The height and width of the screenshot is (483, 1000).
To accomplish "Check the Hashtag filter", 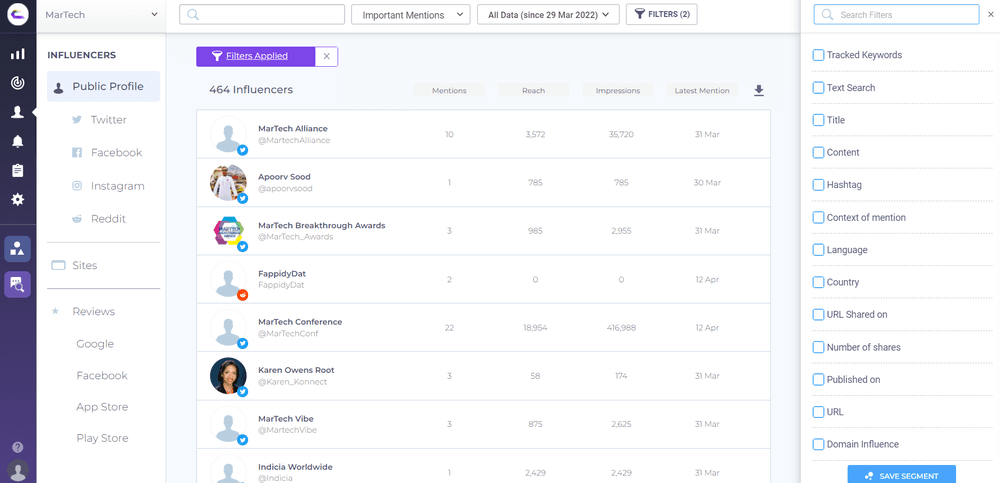I will tap(818, 185).
